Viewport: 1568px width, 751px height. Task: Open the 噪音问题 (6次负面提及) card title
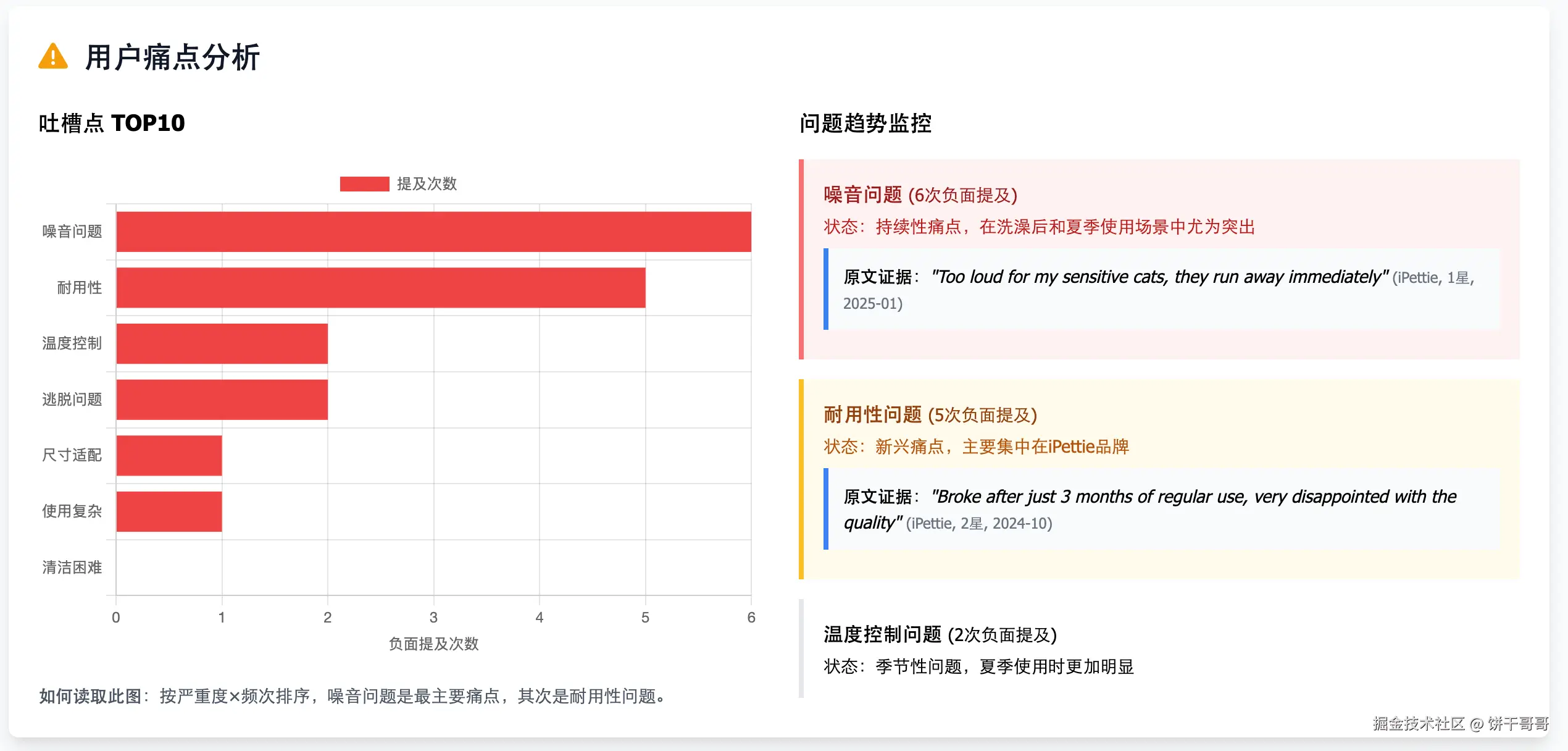coord(920,195)
